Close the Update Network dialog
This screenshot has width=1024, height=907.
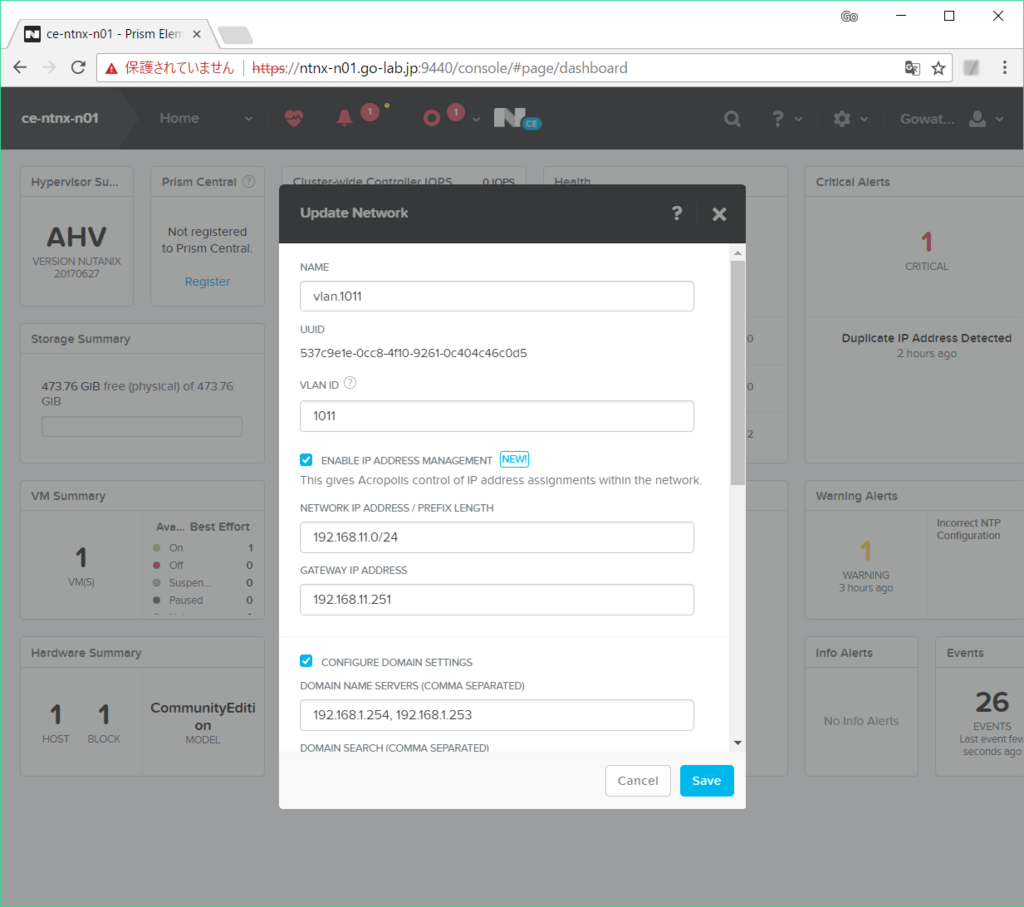pyautogui.click(x=719, y=214)
